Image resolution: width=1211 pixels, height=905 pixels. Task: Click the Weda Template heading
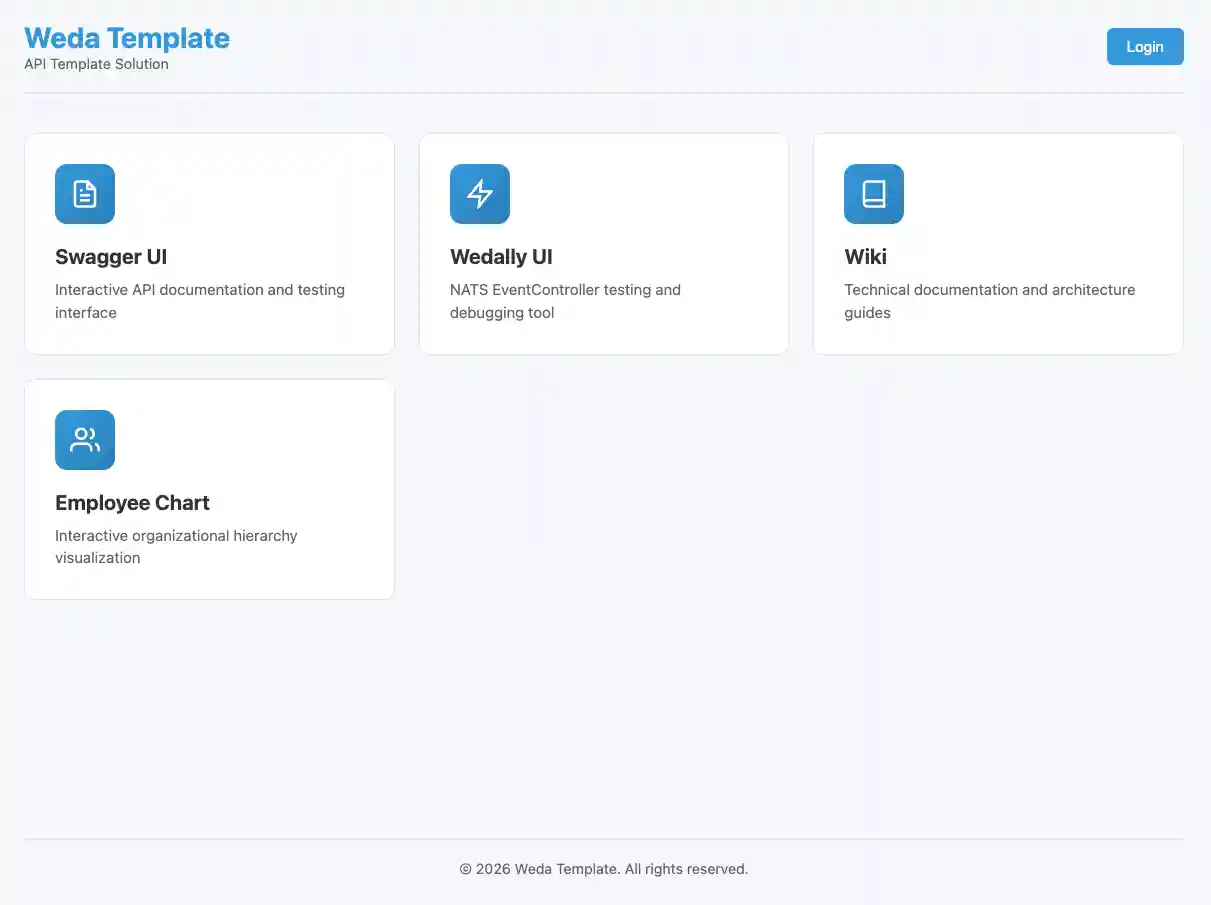[x=127, y=38]
